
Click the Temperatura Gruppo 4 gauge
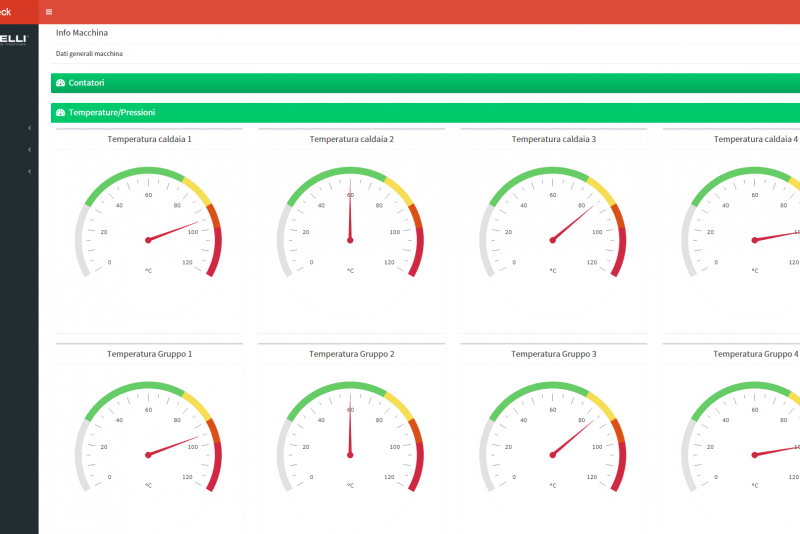click(741, 437)
